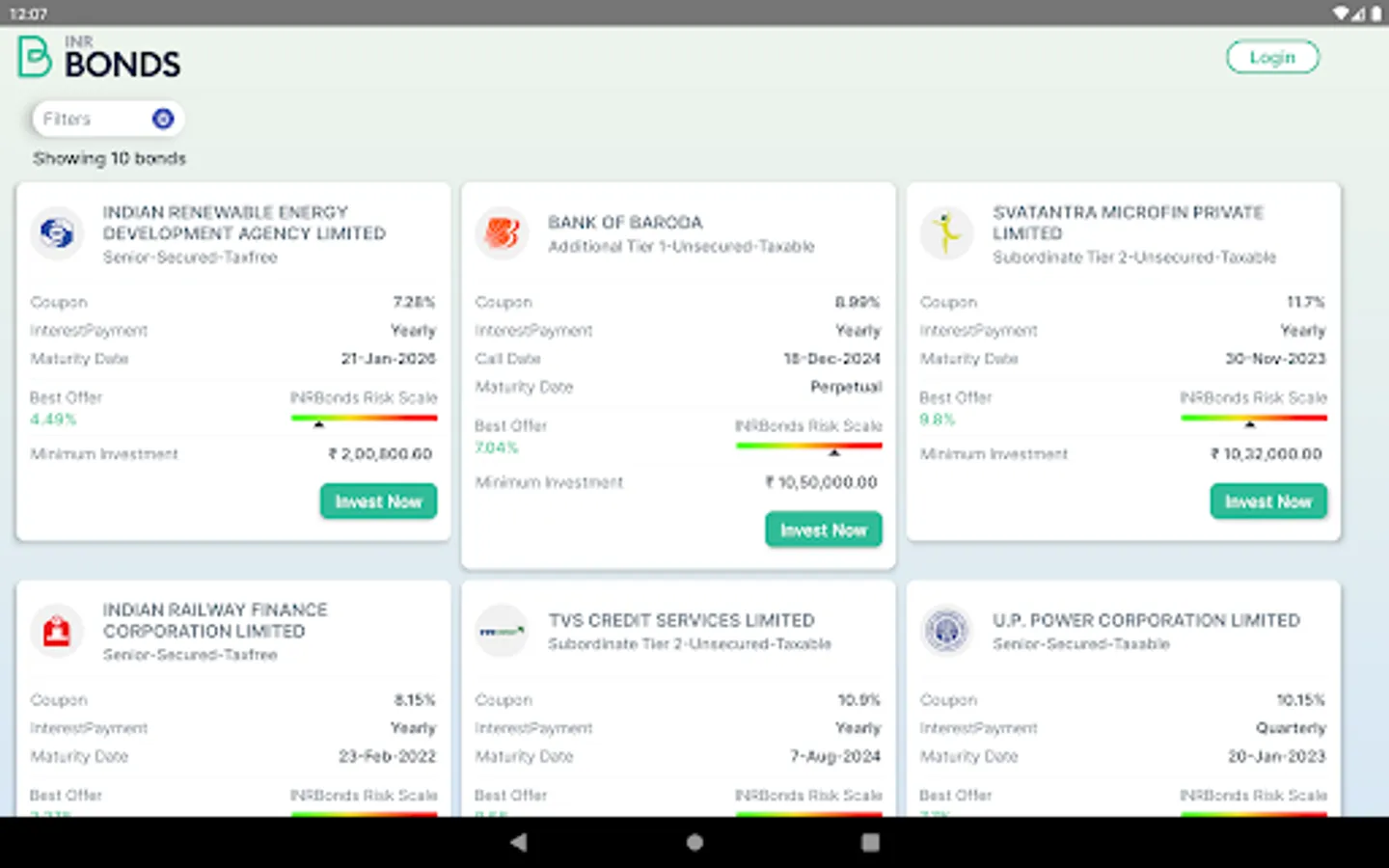Screen dimensions: 1389x868
Task: Select maturity date 21-Jan-2026
Action: (x=388, y=359)
